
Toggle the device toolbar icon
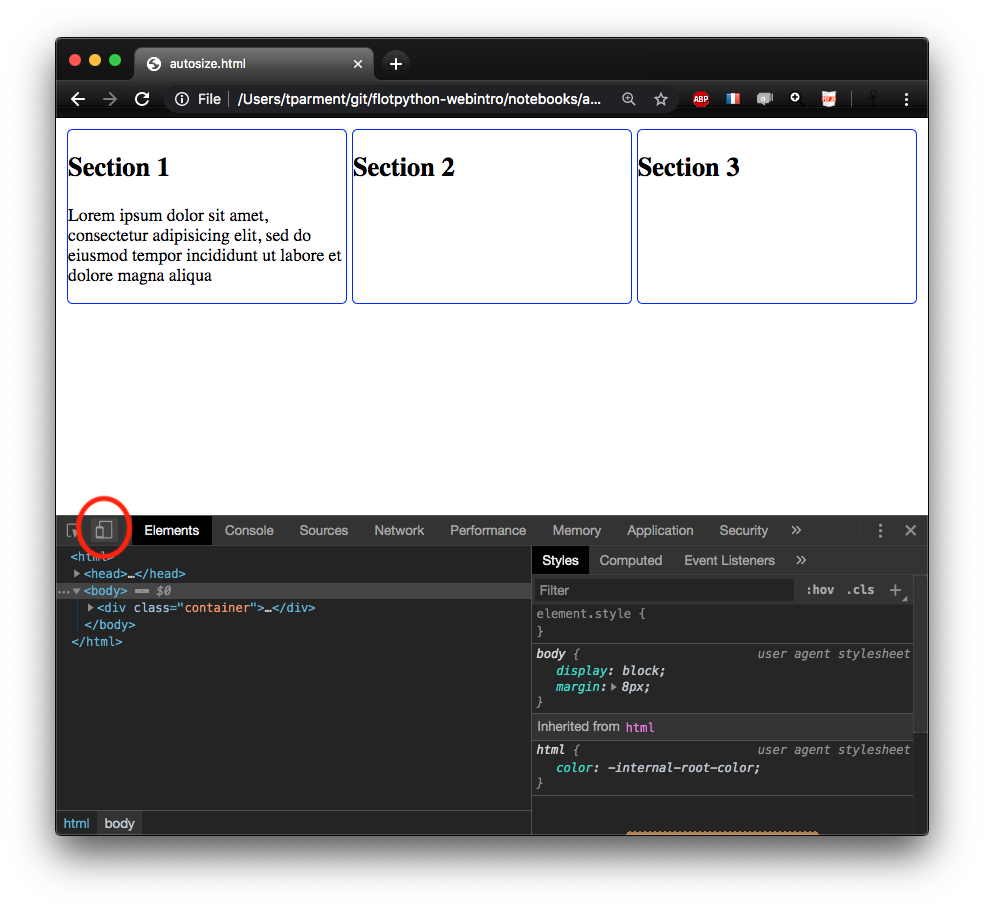pos(103,530)
